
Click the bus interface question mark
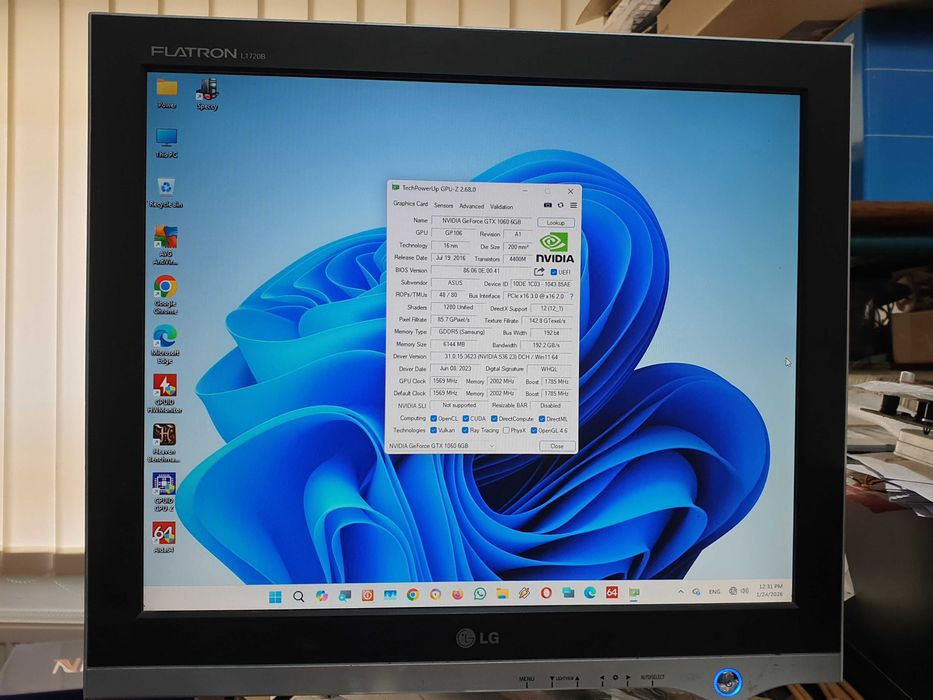click(571, 296)
